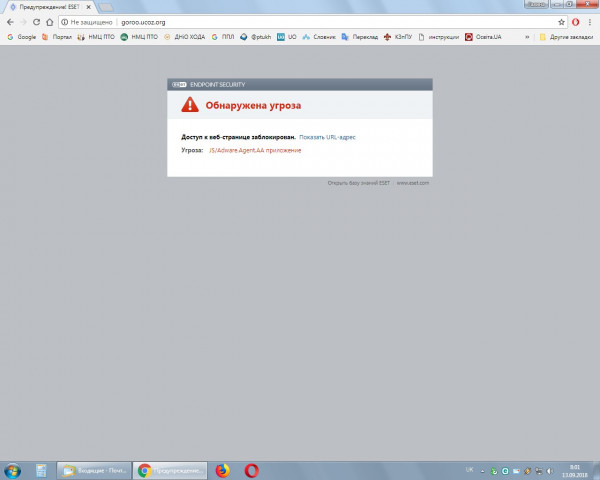Open the НМЦ ПТО bookmark with green icon
Image resolution: width=600 pixels, height=480 pixels.
pyautogui.click(x=139, y=37)
